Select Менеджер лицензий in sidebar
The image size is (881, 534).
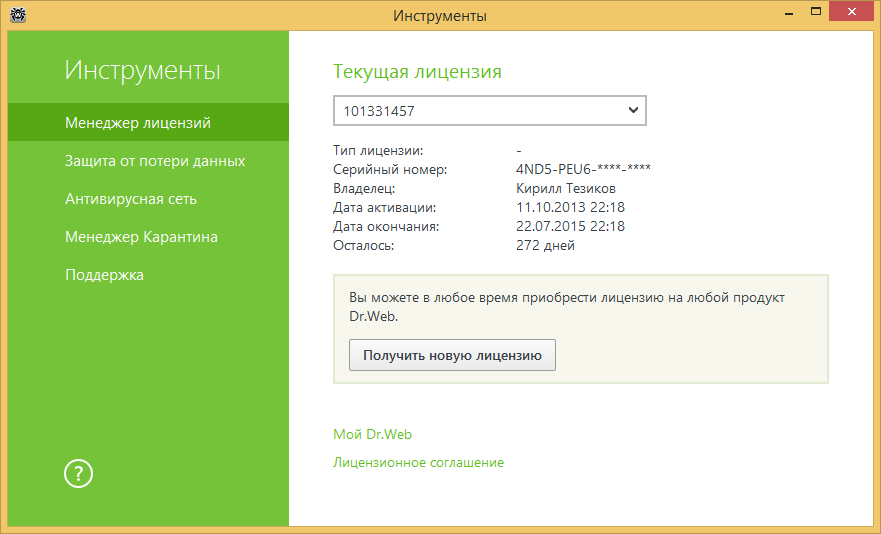click(x=148, y=123)
